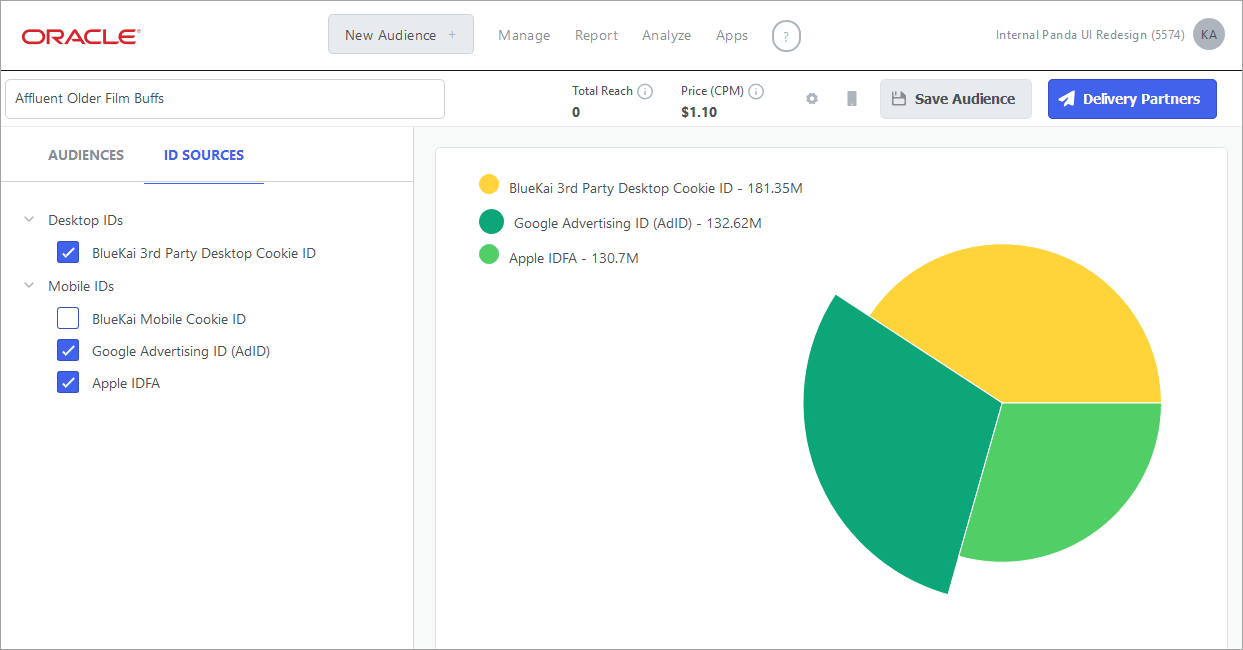Click the Total Reach label
The height and width of the screenshot is (650, 1243).
click(x=602, y=91)
